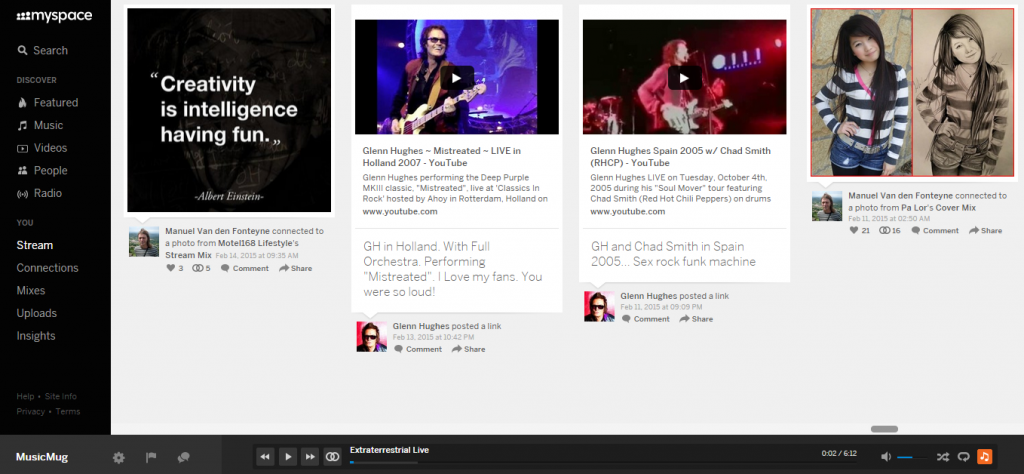
Task: Share the Motel168 Lifestyle photo post
Action: (x=296, y=269)
